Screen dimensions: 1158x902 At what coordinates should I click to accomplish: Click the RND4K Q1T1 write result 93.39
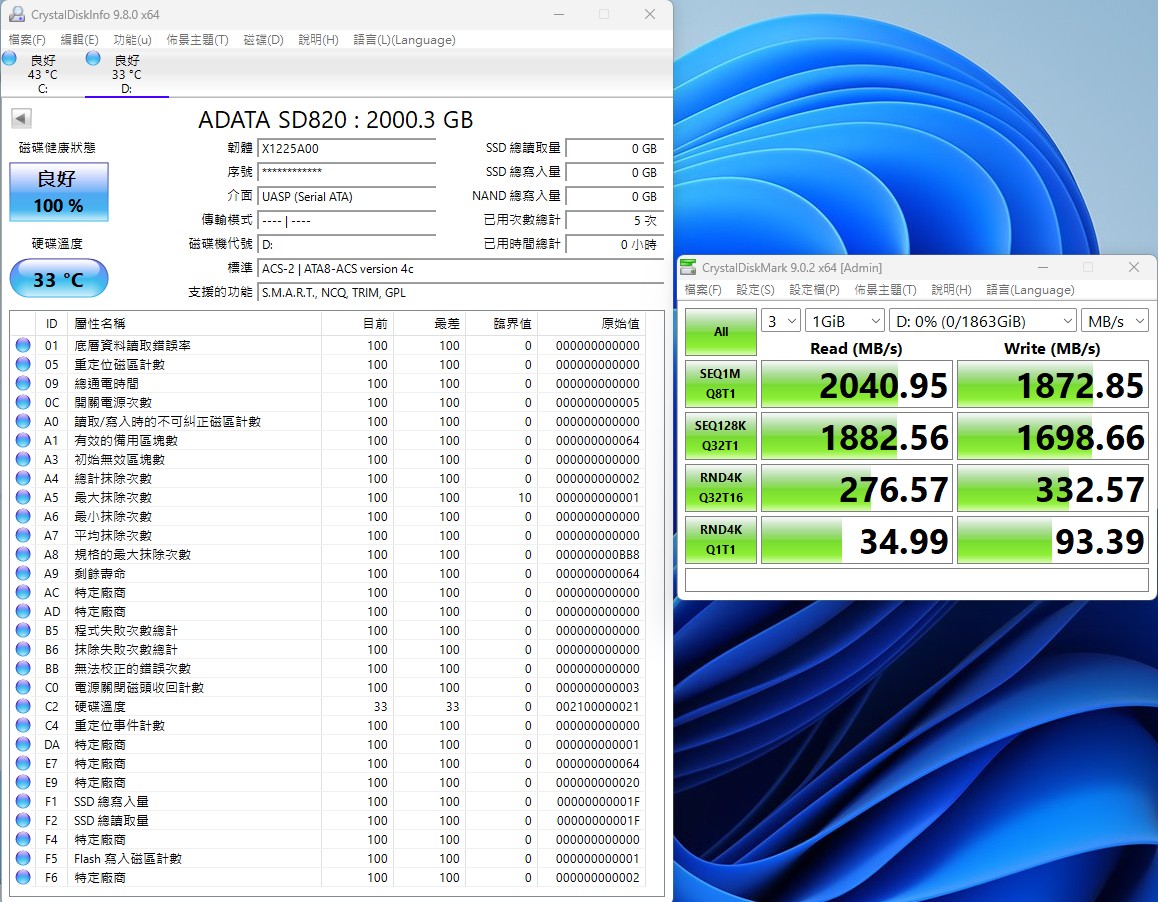click(1052, 540)
